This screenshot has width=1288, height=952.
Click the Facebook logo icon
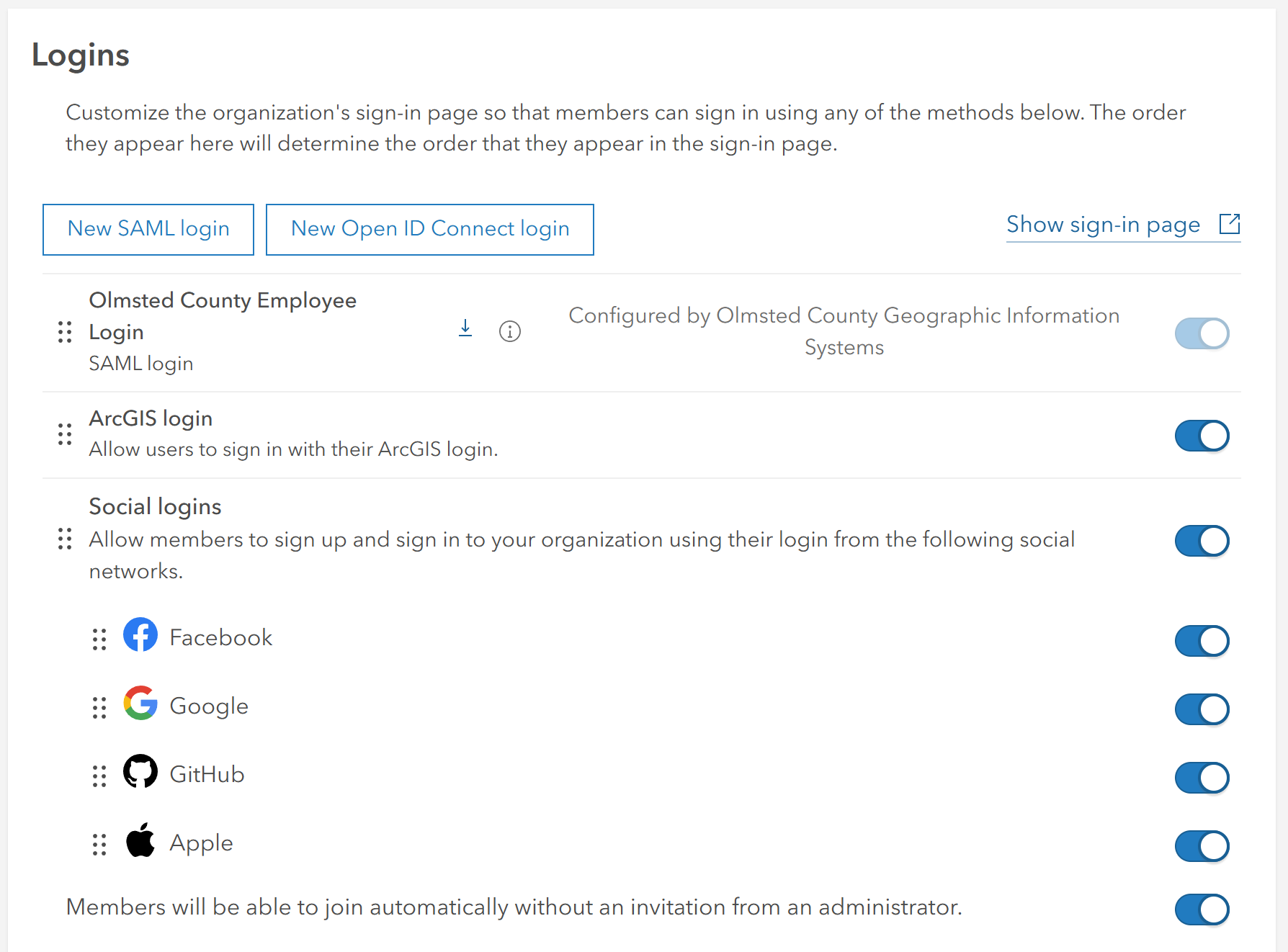pyautogui.click(x=140, y=634)
